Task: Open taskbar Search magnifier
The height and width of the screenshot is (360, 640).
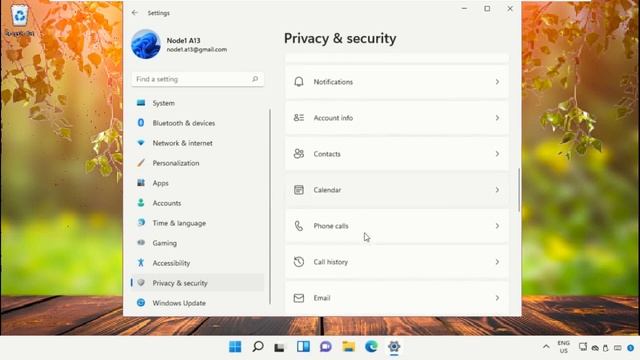Action: point(258,347)
